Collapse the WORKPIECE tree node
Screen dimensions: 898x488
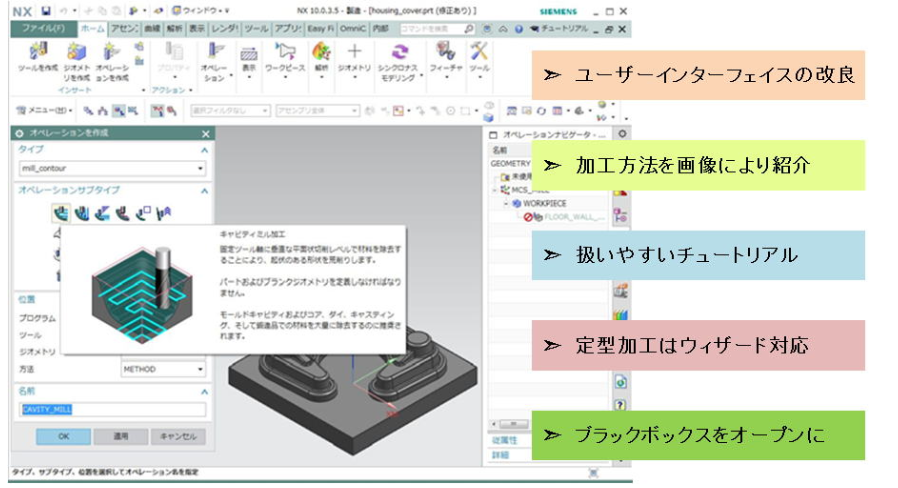[x=506, y=203]
